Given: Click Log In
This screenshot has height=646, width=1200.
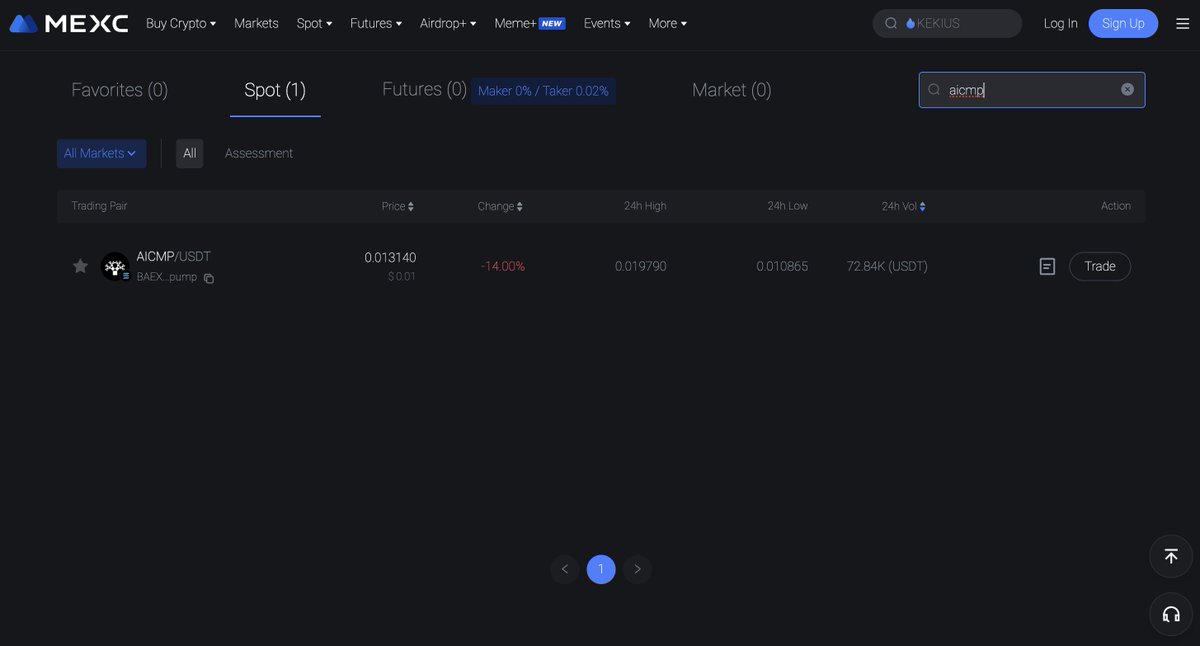Looking at the screenshot, I should click(1061, 23).
